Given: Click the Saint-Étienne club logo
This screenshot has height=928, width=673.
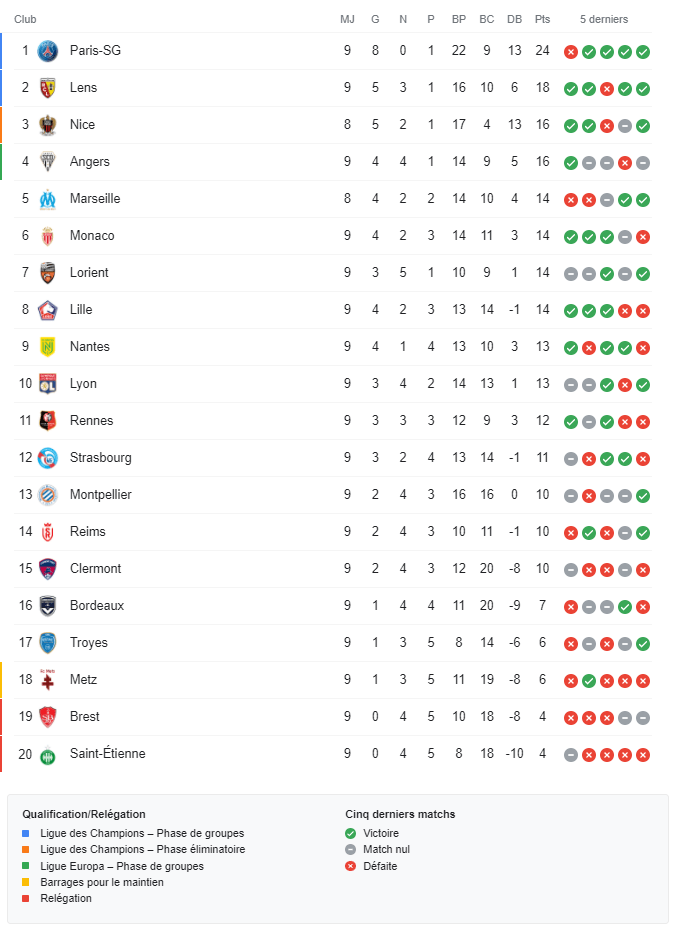Looking at the screenshot, I should pos(47,754).
